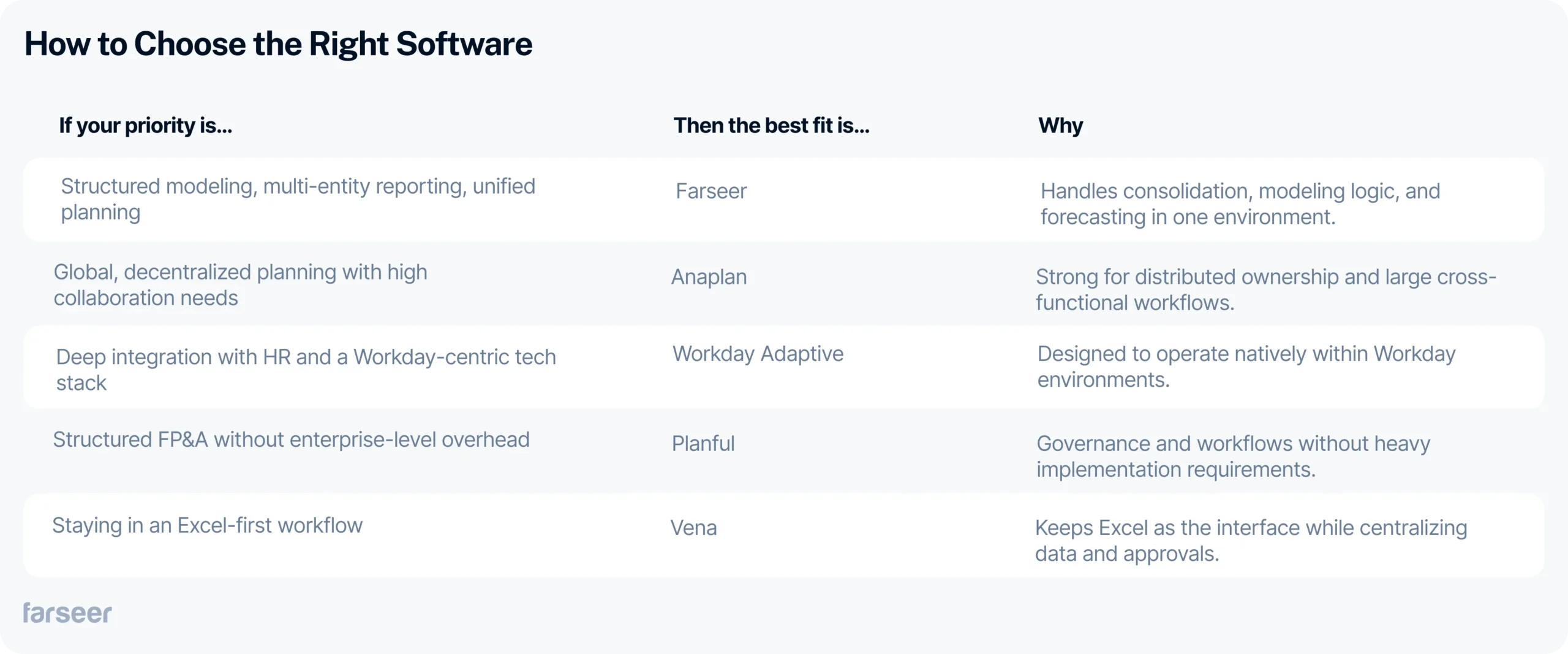Click the "Then the best fit is..." column header

[x=771, y=126]
